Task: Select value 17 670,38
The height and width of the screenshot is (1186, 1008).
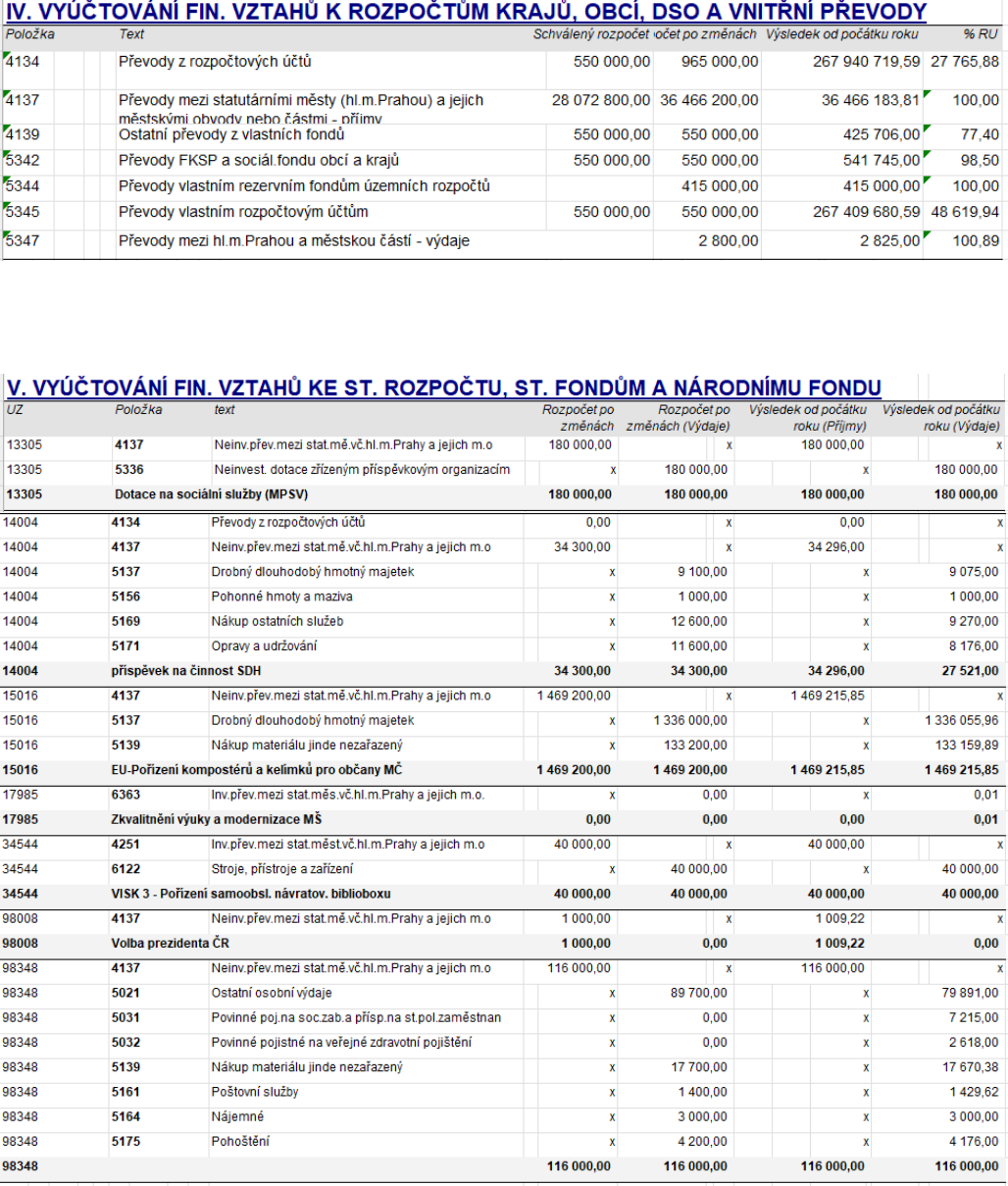Action: point(970,1067)
